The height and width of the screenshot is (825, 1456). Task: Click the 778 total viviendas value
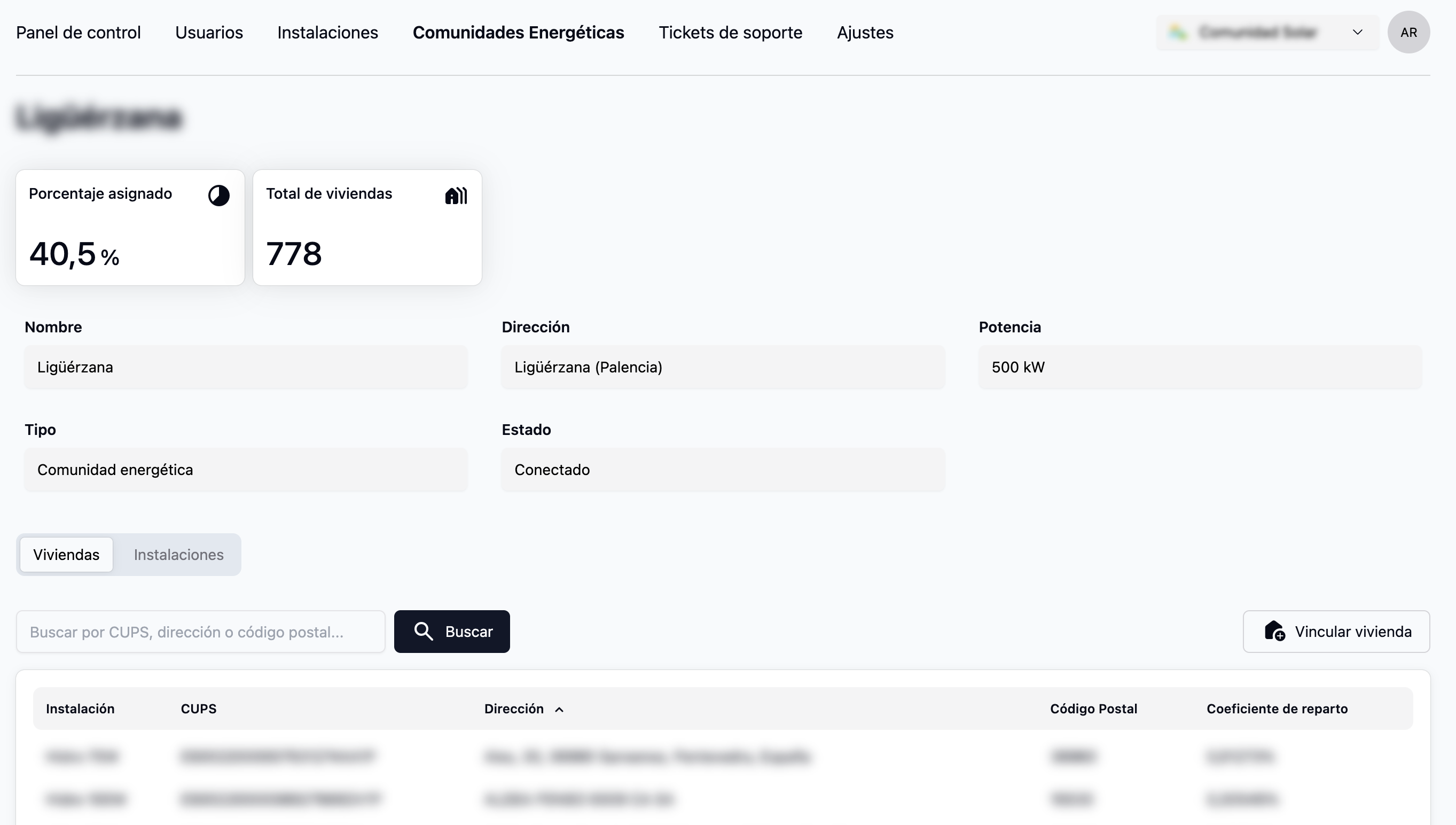coord(294,253)
